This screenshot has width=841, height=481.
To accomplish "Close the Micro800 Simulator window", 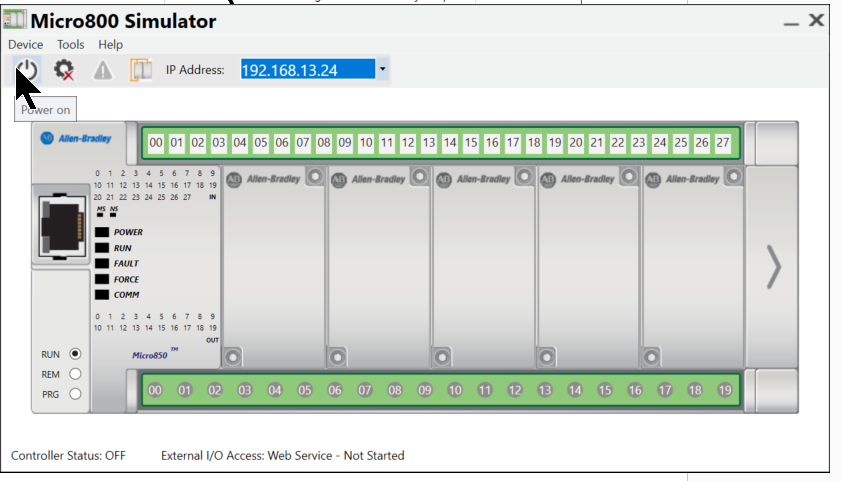I will [x=816, y=20].
